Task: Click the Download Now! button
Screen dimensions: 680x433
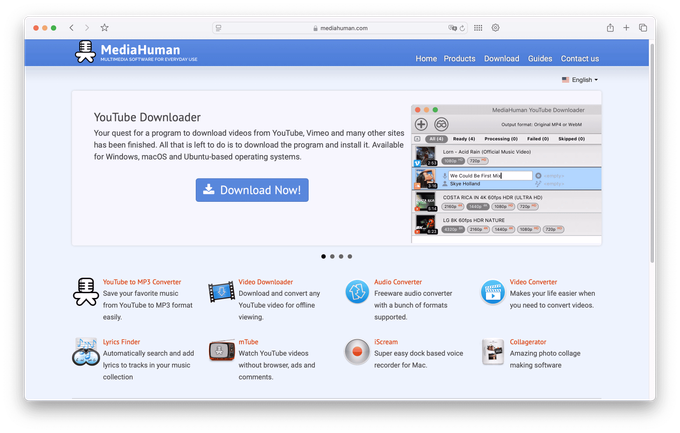Action: 252,190
